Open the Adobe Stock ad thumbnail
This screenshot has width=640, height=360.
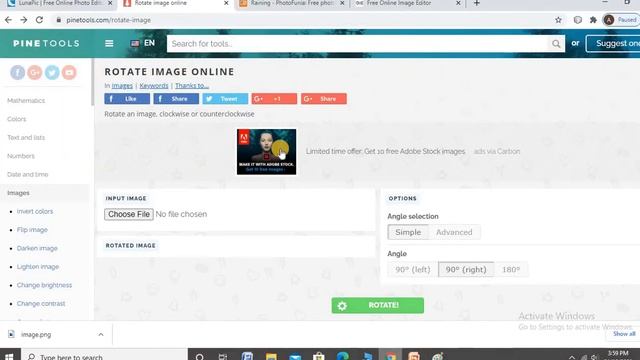(x=267, y=152)
